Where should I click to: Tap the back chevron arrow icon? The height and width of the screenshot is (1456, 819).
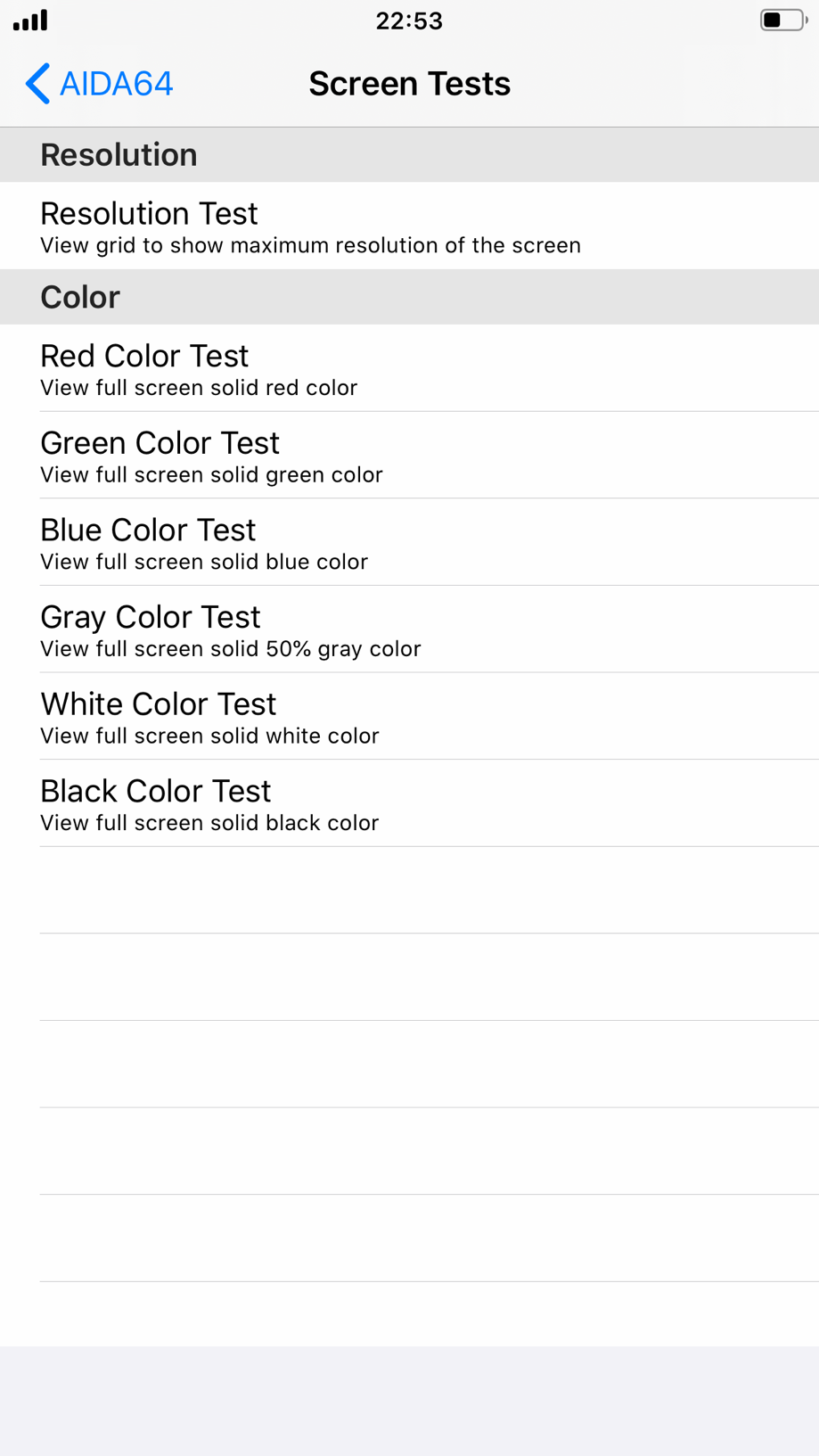[37, 84]
